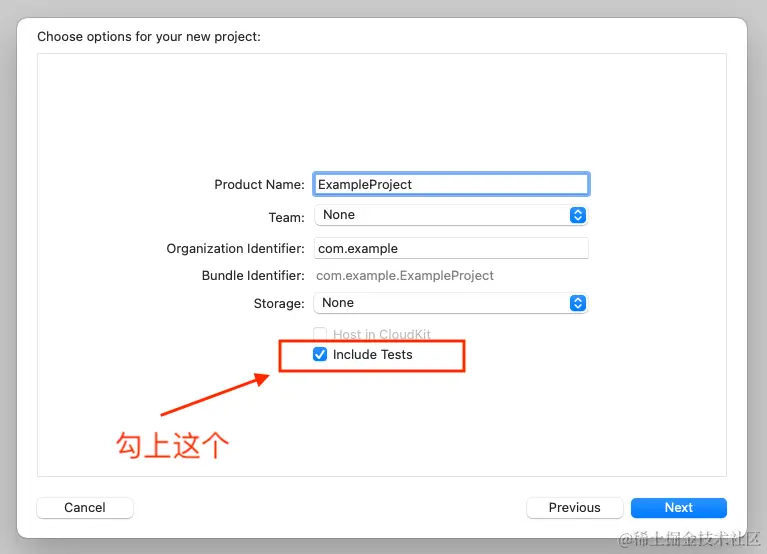This screenshot has height=554, width=767.
Task: Click the red Chinese annotation text
Action: (x=172, y=445)
